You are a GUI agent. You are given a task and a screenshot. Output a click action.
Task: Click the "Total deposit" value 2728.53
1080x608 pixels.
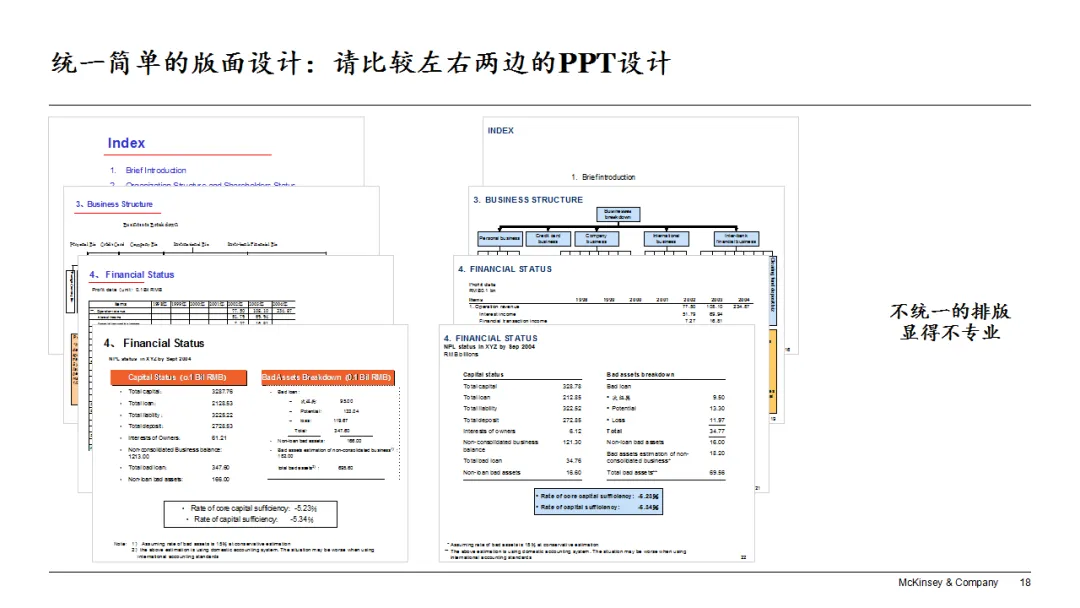coord(222,426)
